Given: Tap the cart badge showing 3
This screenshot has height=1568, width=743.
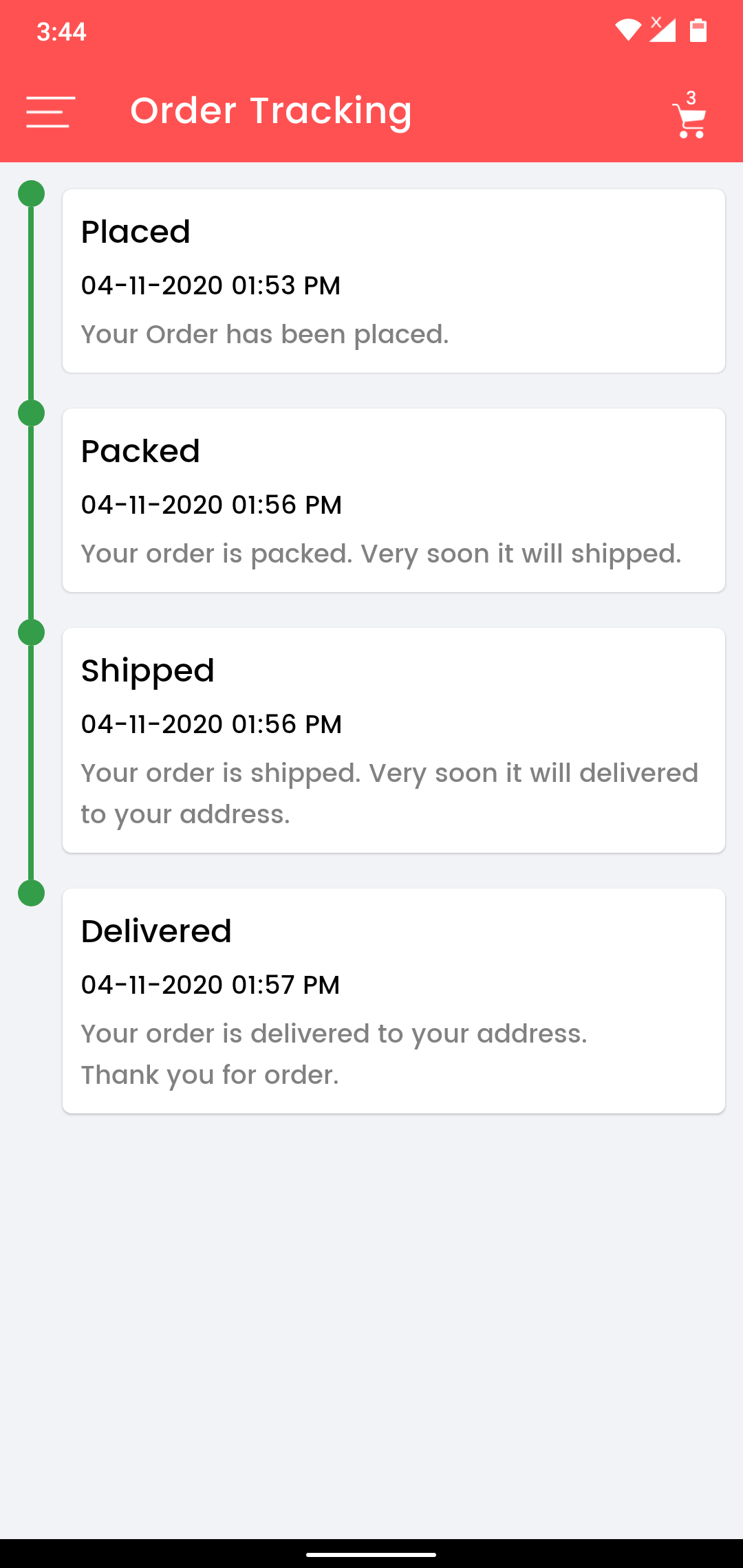Looking at the screenshot, I should (691, 98).
